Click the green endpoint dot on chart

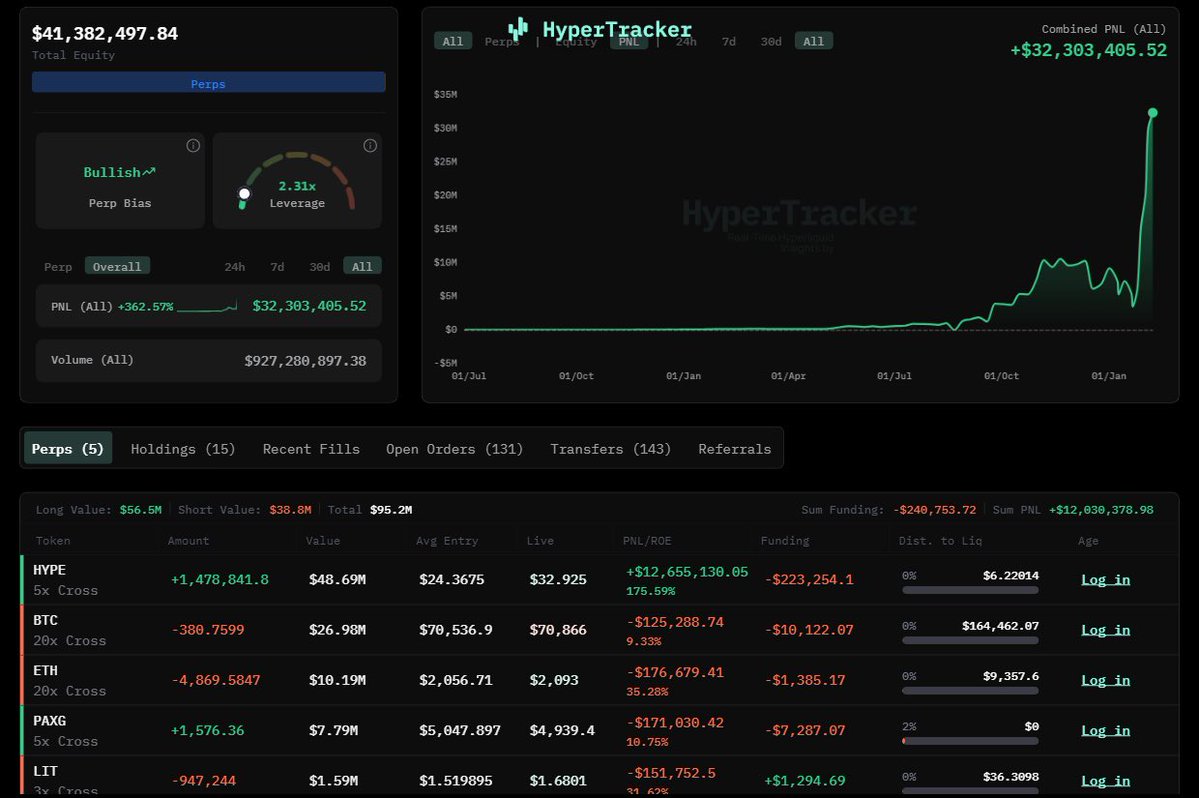[1152, 113]
